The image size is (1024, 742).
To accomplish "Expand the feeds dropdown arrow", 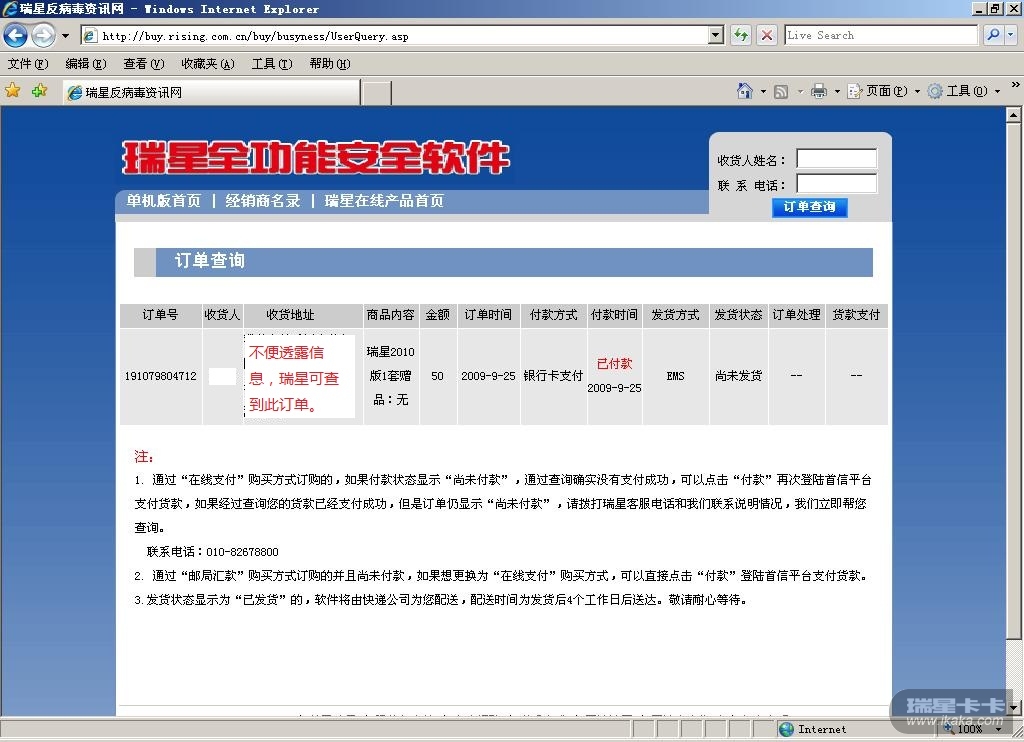I will [x=800, y=91].
